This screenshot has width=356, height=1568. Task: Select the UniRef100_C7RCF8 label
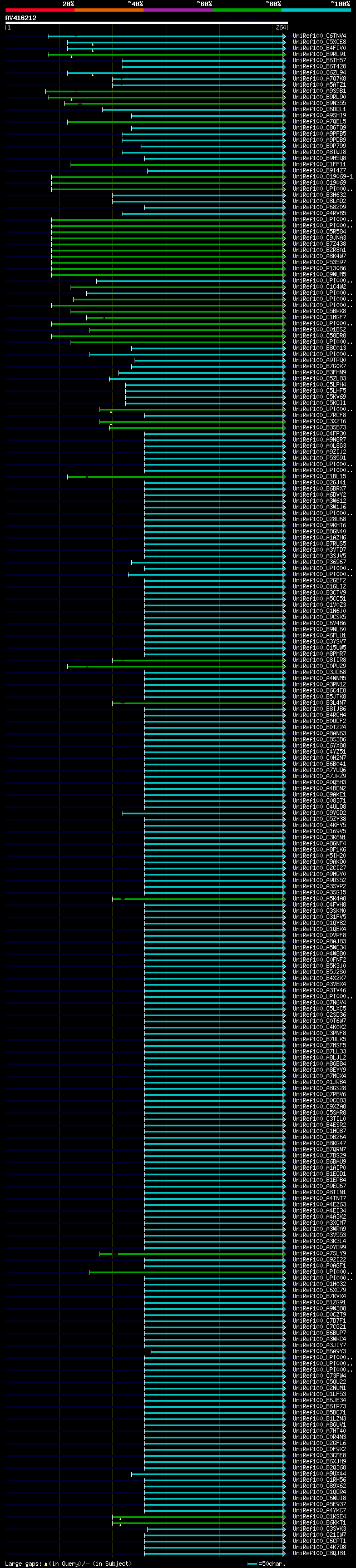click(x=319, y=415)
